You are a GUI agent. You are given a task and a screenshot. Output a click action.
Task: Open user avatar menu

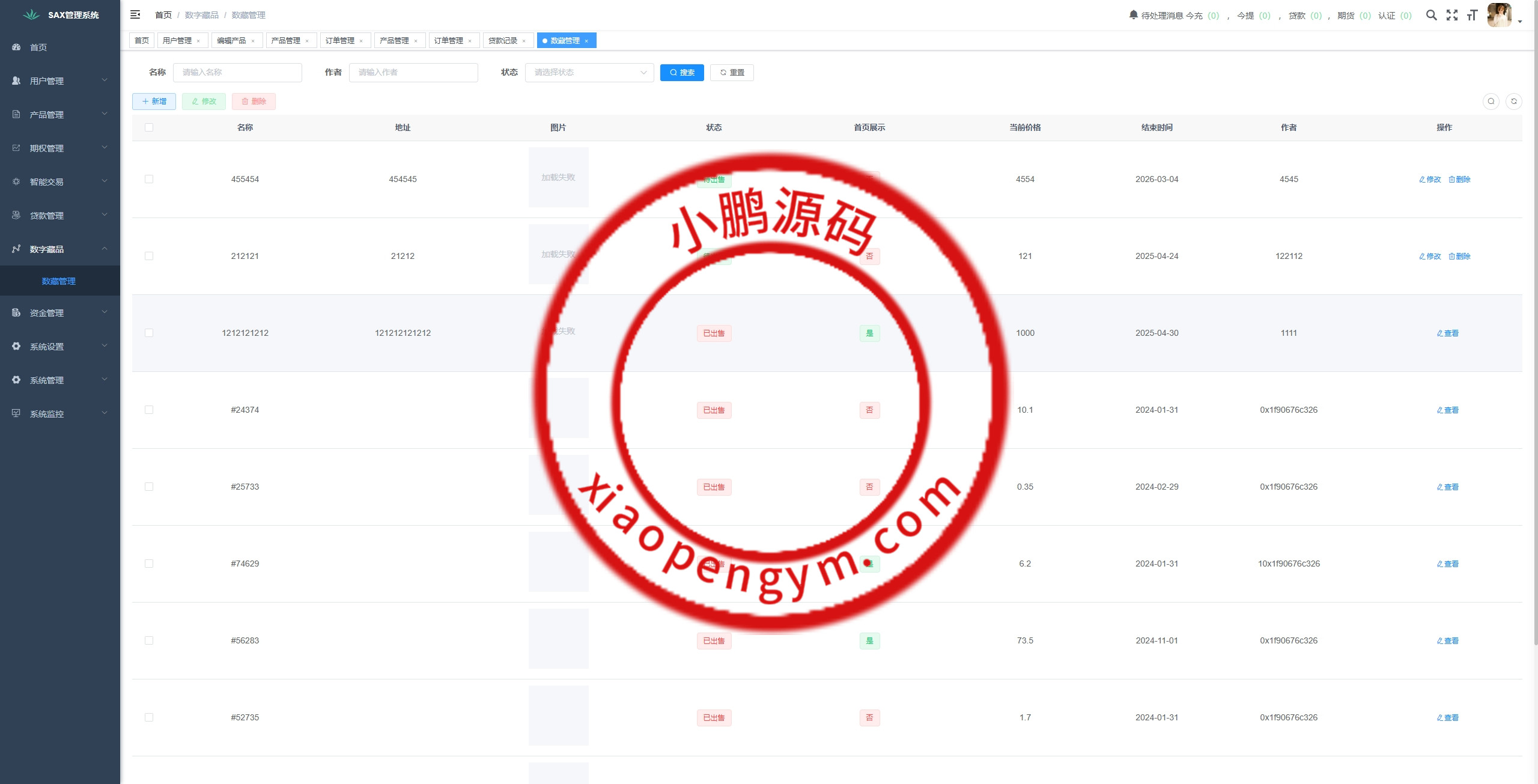coord(1500,15)
